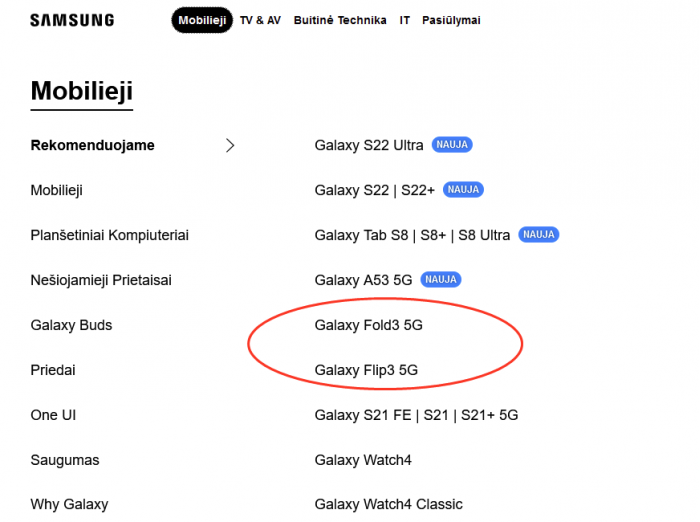Open the Buitinė Technika menu
Viewport: 700px width, 522px height.
click(x=340, y=20)
